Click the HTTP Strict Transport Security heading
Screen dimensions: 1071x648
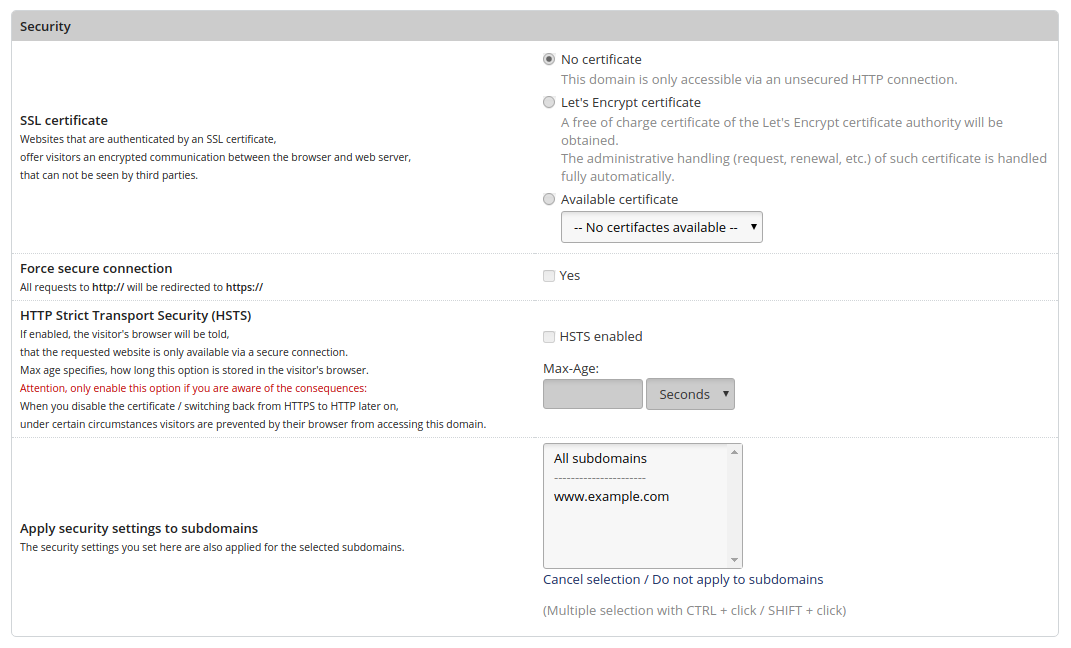(135, 315)
